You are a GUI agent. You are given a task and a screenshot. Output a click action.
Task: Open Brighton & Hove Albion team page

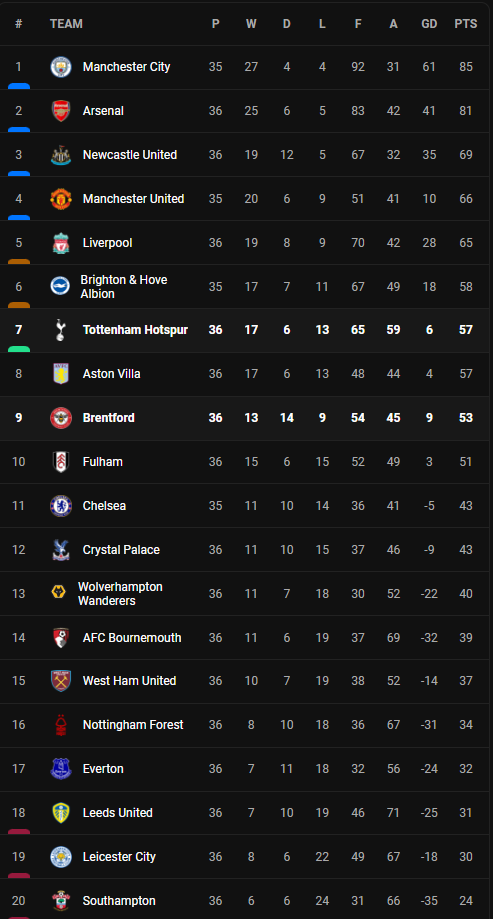[x=124, y=287]
